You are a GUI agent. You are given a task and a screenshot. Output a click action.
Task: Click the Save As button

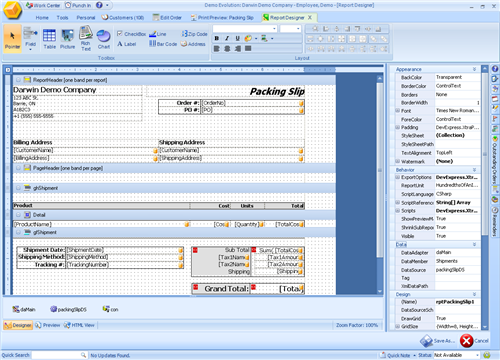click(x=438, y=341)
